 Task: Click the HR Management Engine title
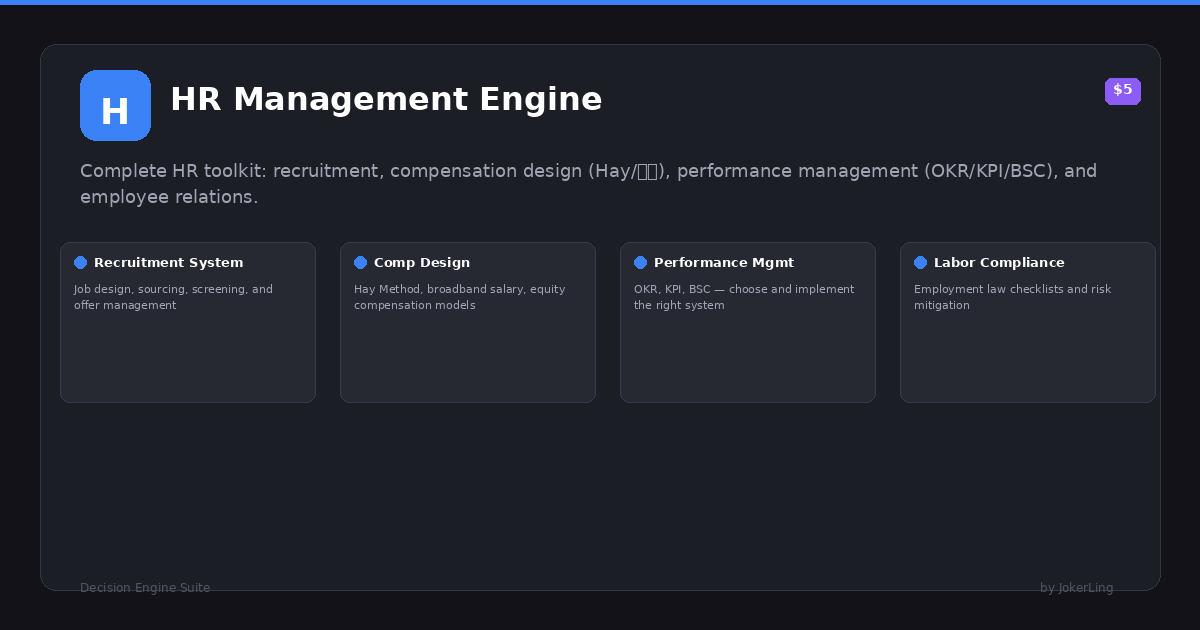[x=386, y=100]
